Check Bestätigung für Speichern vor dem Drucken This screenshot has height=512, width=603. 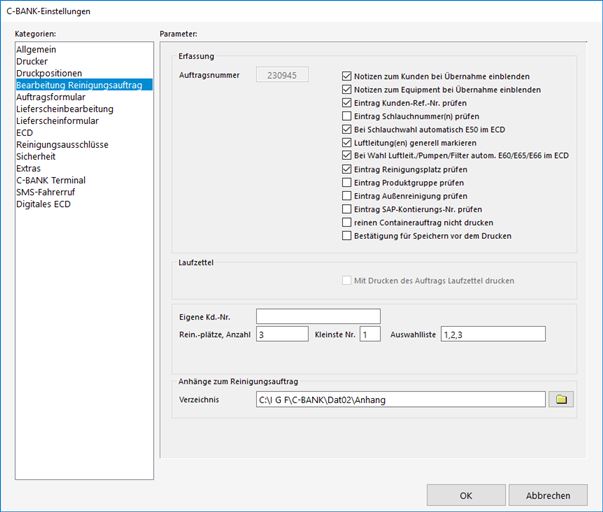[347, 236]
